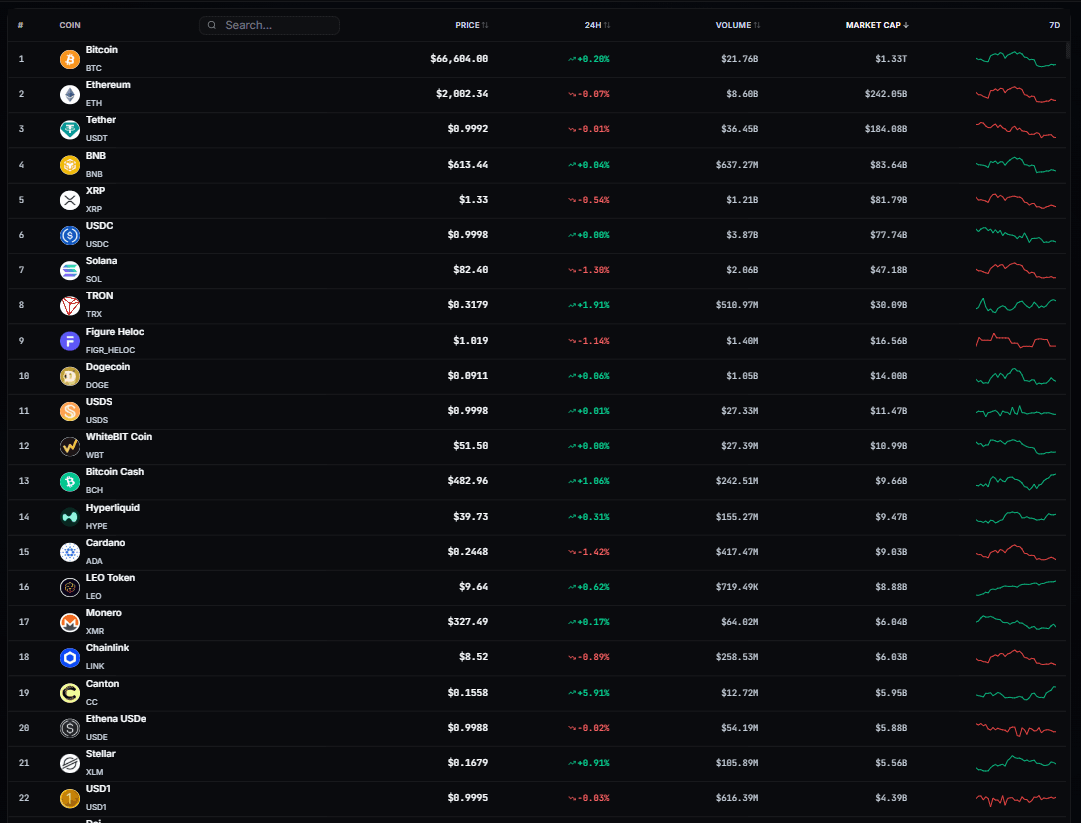The image size is (1081, 823).
Task: Open the Solana coin name link
Action: pos(101,261)
